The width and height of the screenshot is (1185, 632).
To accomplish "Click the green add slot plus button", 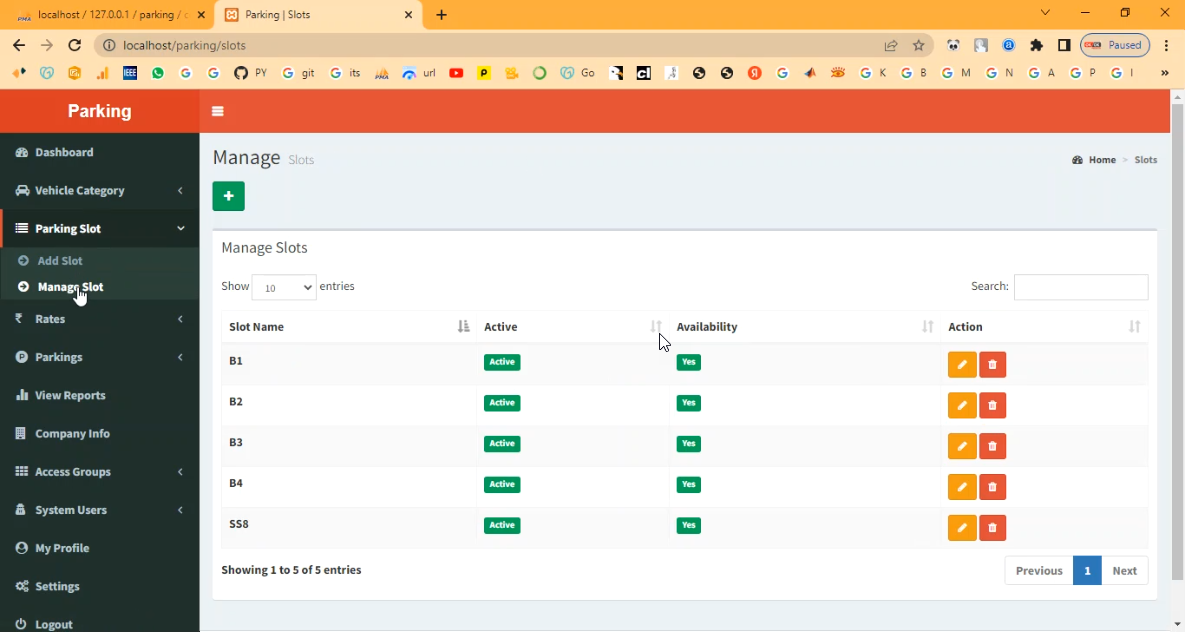I will [x=228, y=196].
